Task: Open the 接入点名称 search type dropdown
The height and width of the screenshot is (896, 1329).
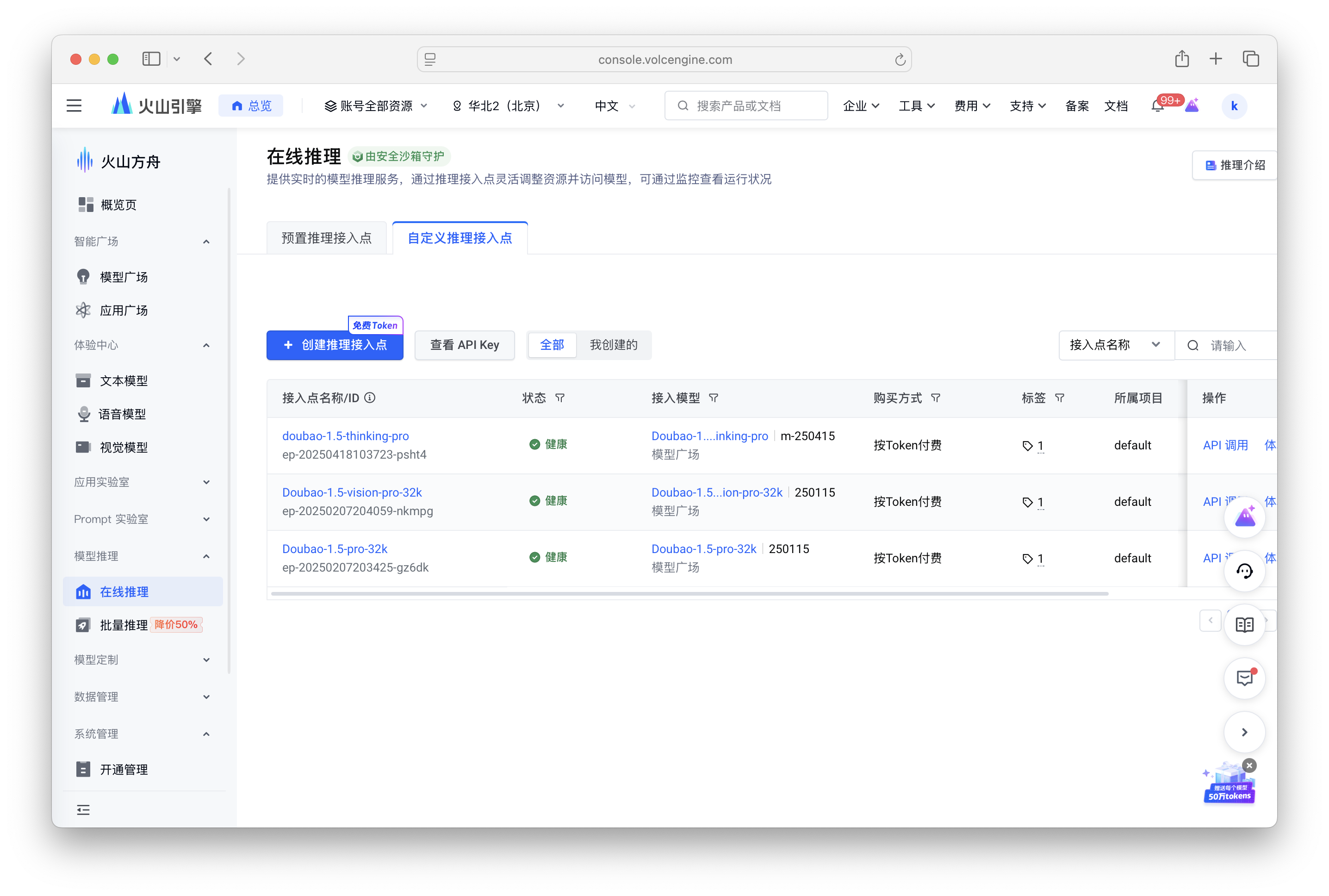Action: click(1115, 345)
